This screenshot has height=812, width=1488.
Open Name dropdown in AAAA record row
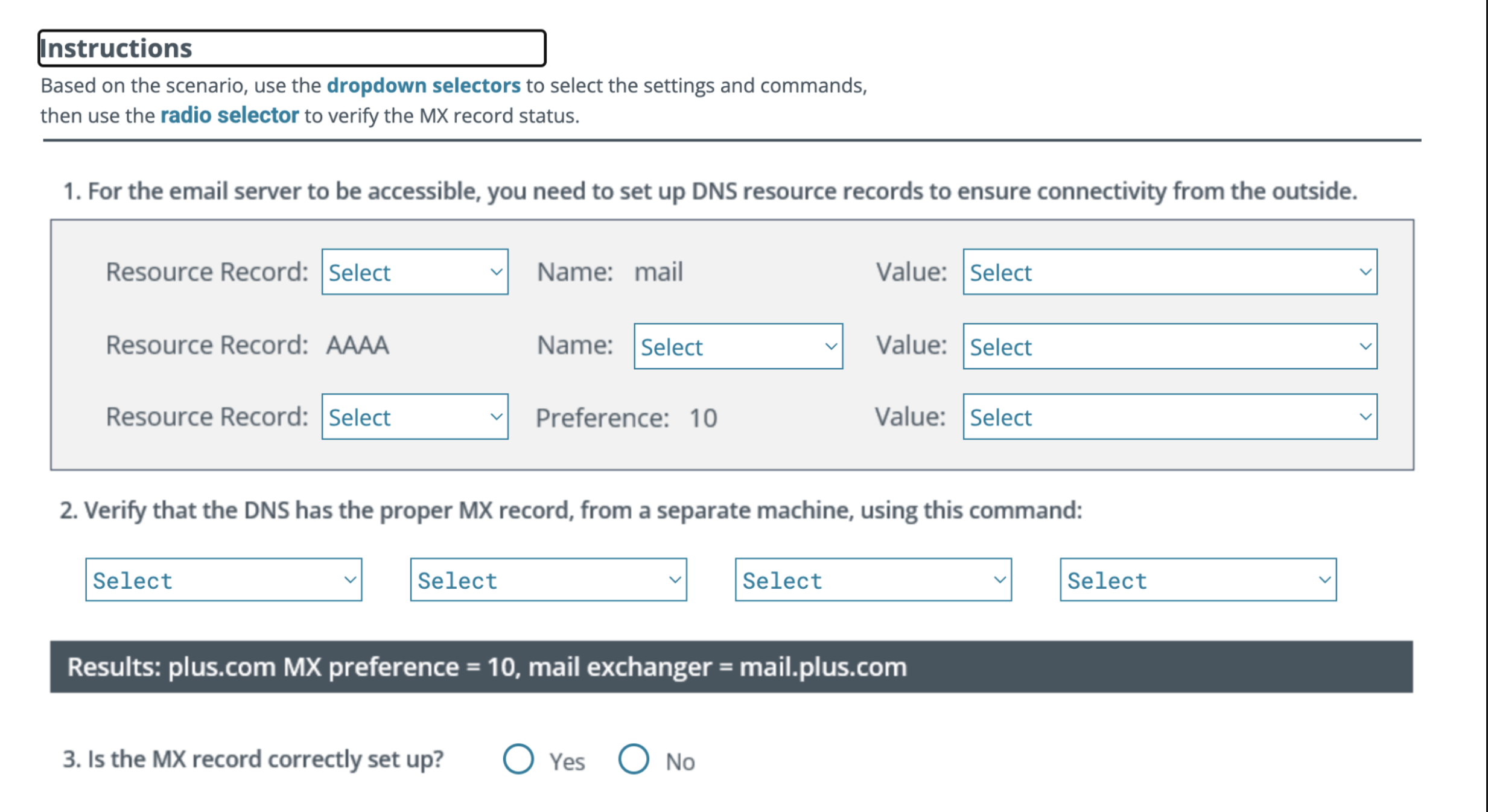click(x=737, y=346)
